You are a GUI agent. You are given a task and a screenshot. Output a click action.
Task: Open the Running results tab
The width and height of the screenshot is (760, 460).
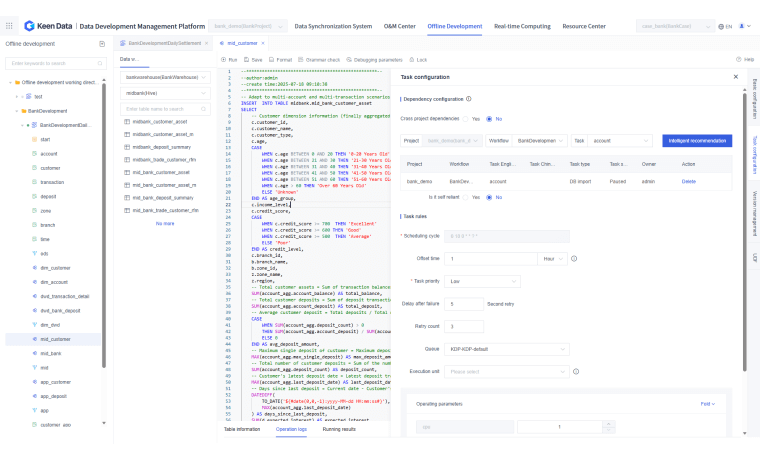(x=338, y=428)
